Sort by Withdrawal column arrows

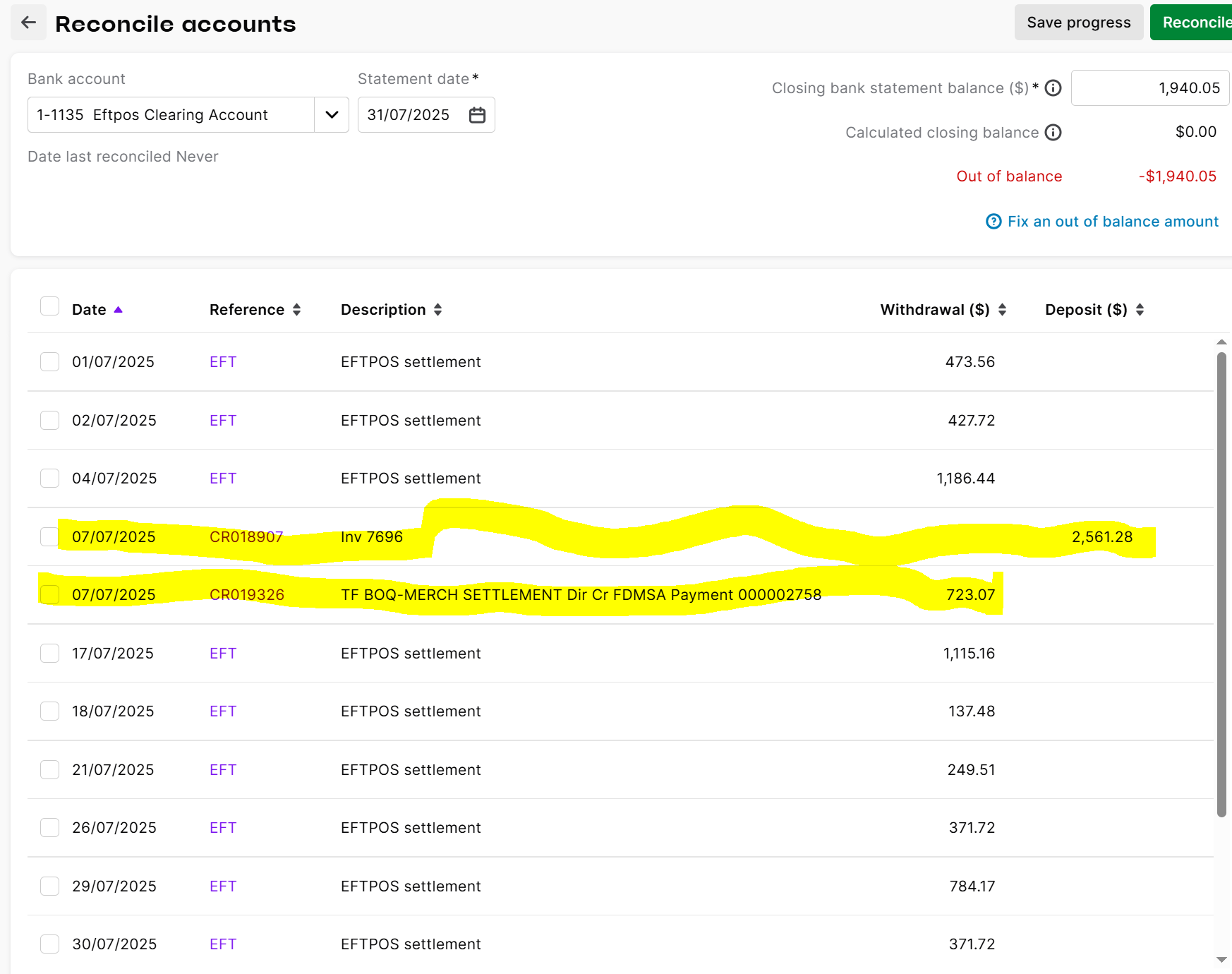tap(1002, 310)
